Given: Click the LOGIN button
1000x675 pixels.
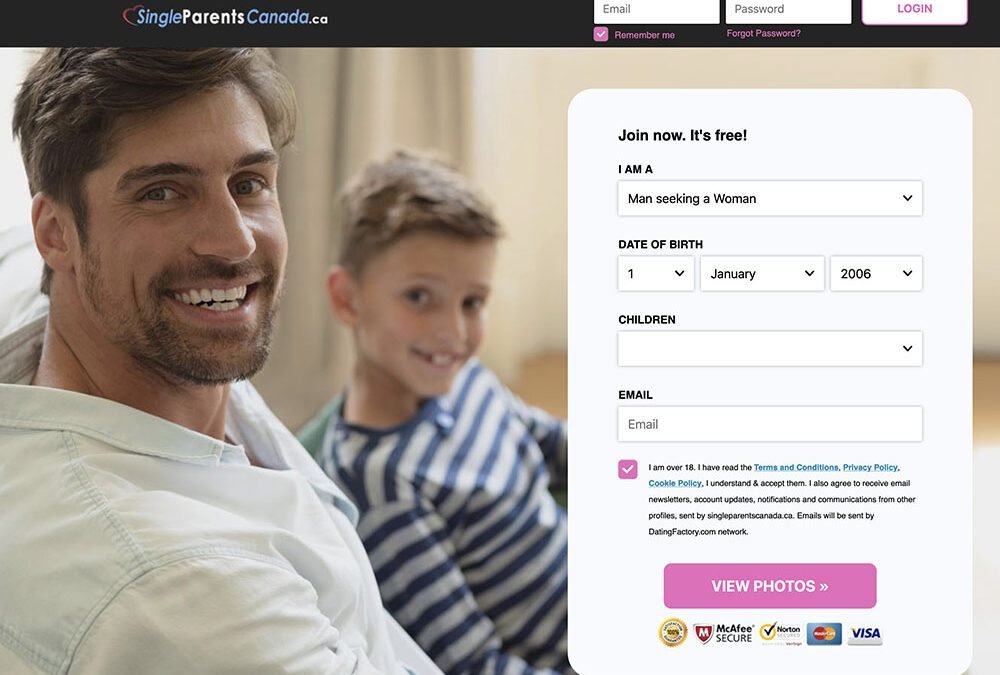Looking at the screenshot, I should click(x=915, y=10).
